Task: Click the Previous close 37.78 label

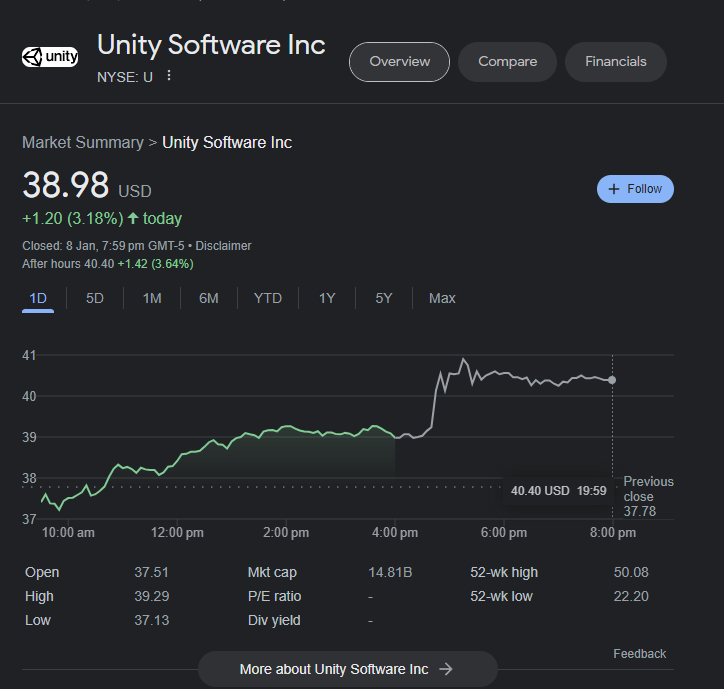Action: point(648,496)
